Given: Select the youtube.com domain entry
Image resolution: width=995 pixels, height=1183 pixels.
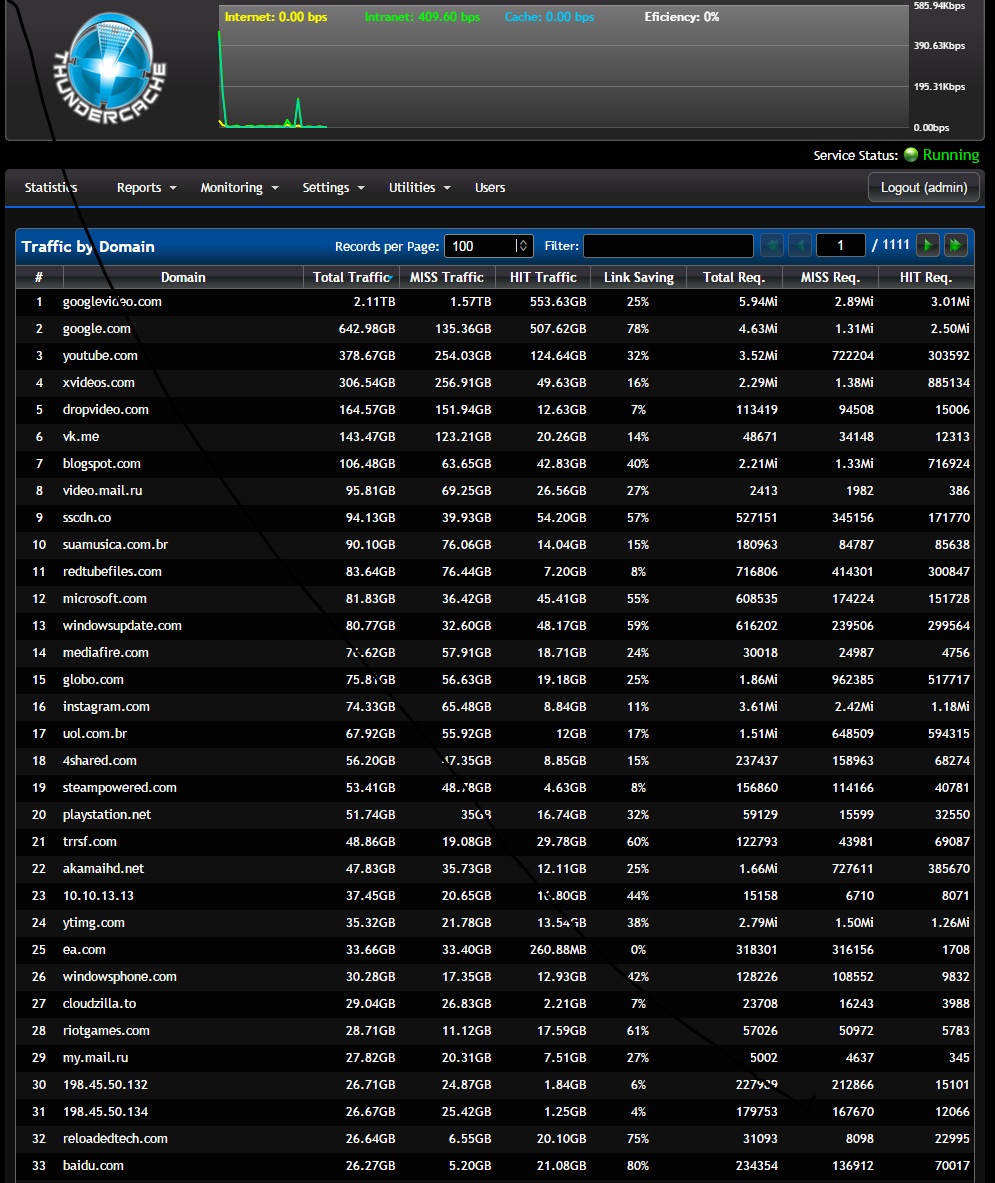Looking at the screenshot, I should click(100, 356).
